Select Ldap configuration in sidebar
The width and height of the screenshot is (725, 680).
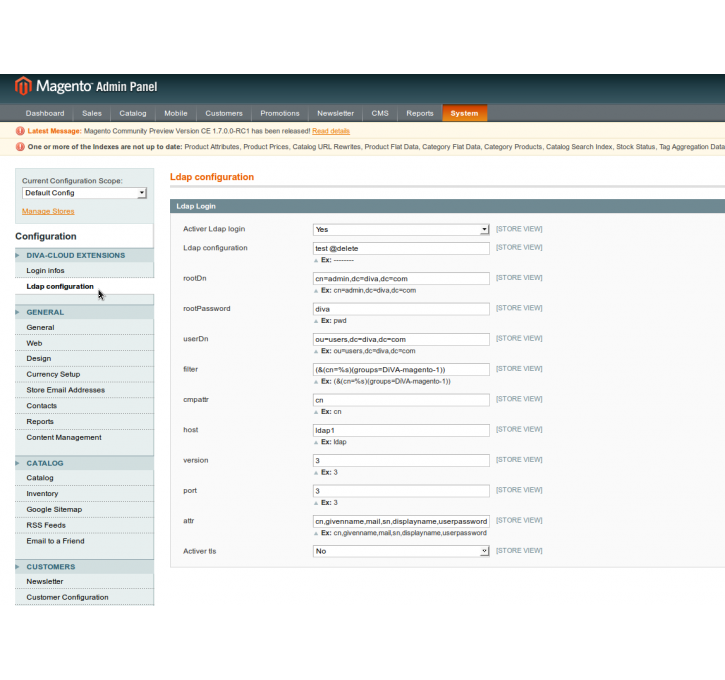(x=60, y=286)
